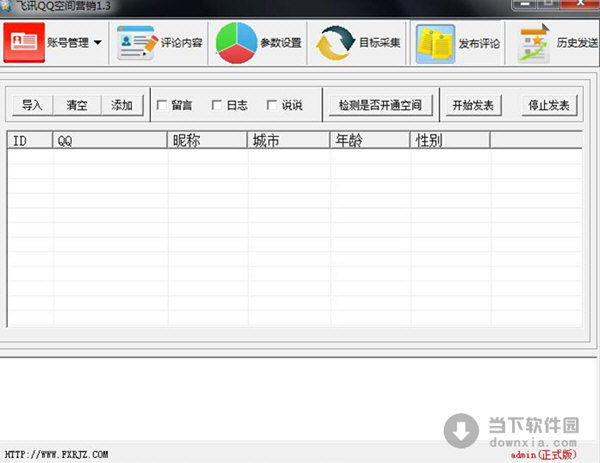Start posting with 开始发表 button
The image size is (600, 463).
click(472, 105)
